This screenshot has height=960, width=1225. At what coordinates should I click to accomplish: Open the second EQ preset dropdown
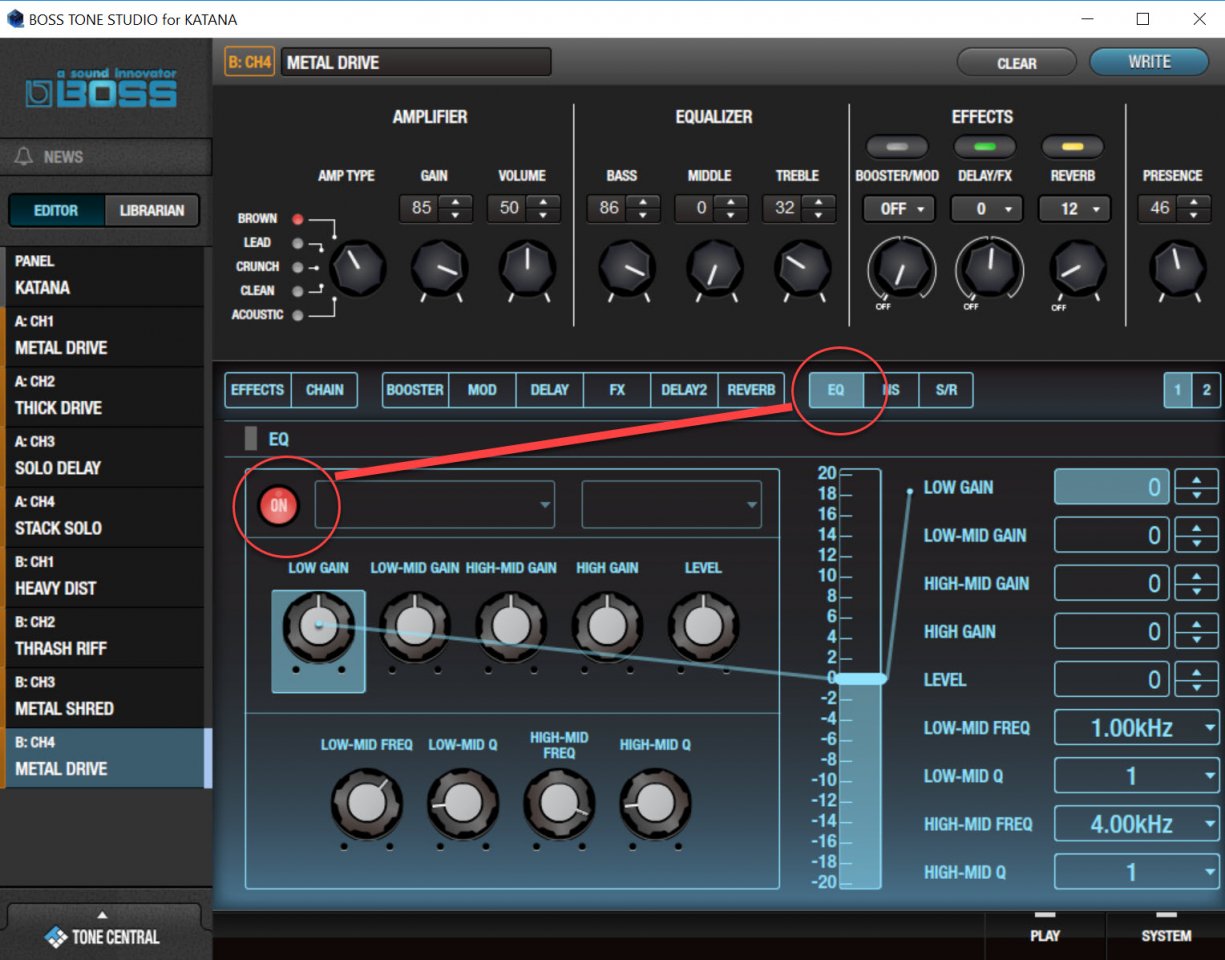(672, 505)
